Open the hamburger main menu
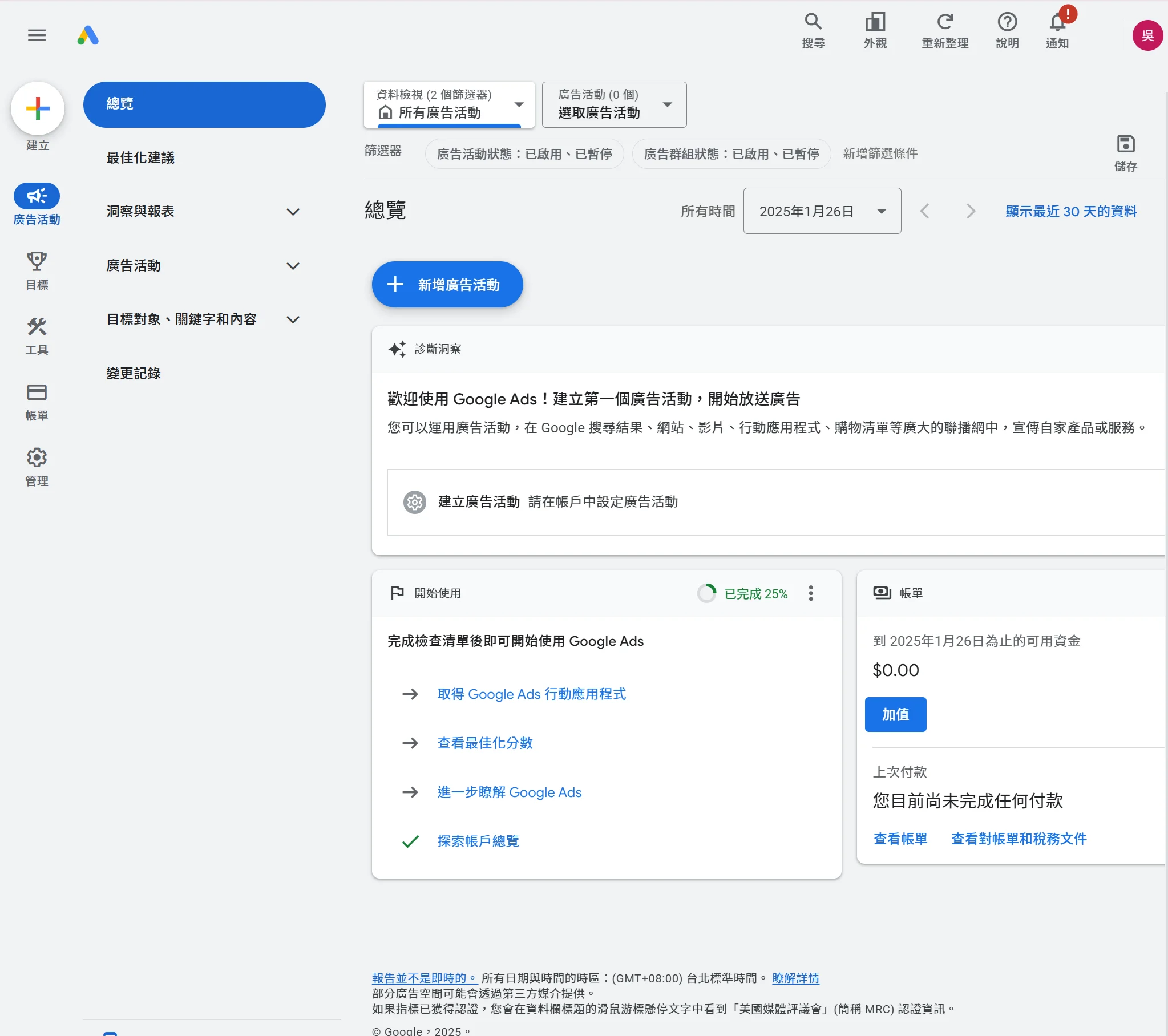Viewport: 1168px width, 1036px height. click(x=37, y=35)
